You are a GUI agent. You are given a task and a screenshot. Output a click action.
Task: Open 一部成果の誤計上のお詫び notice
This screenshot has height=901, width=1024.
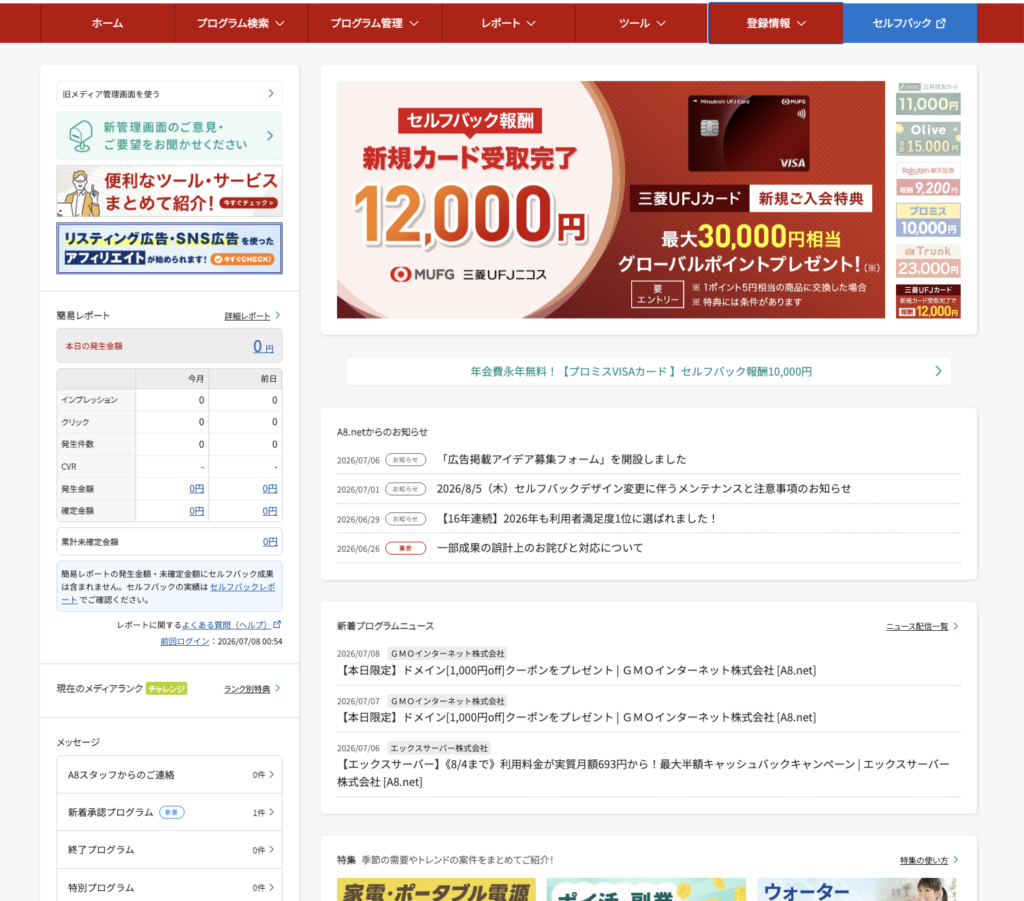[x=539, y=548]
